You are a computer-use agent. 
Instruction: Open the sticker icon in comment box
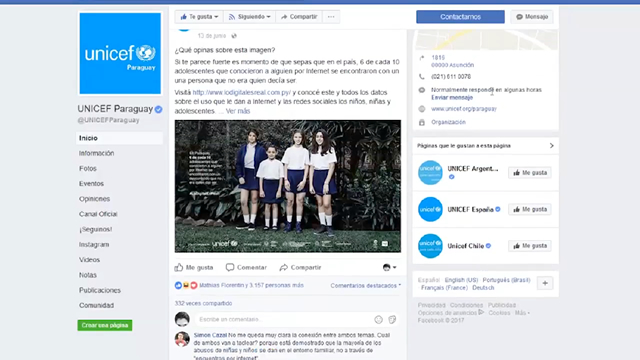click(x=392, y=320)
